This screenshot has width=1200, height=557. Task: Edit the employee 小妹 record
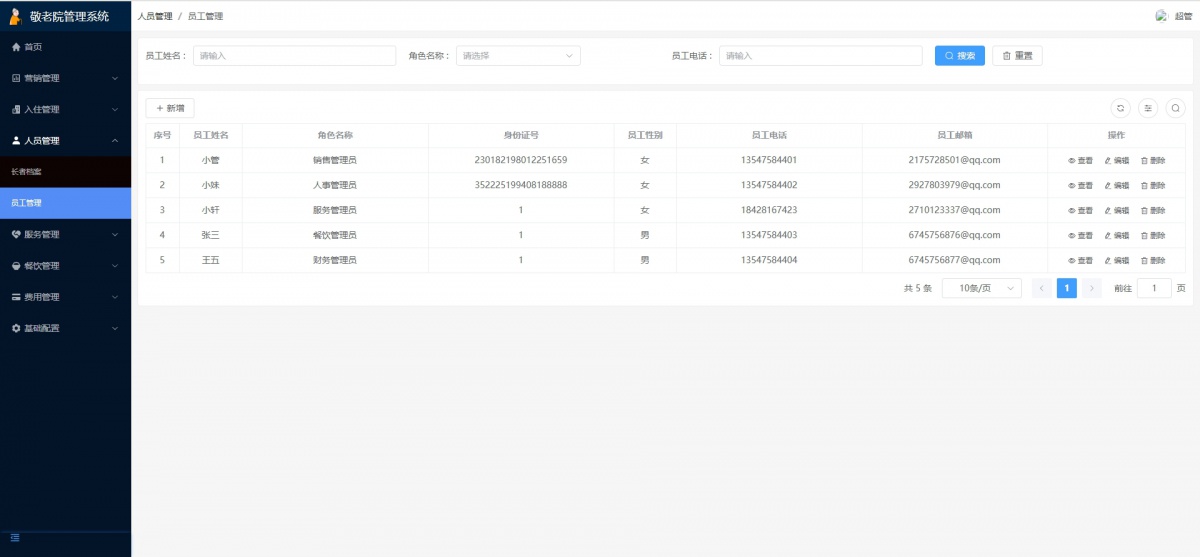click(1116, 185)
